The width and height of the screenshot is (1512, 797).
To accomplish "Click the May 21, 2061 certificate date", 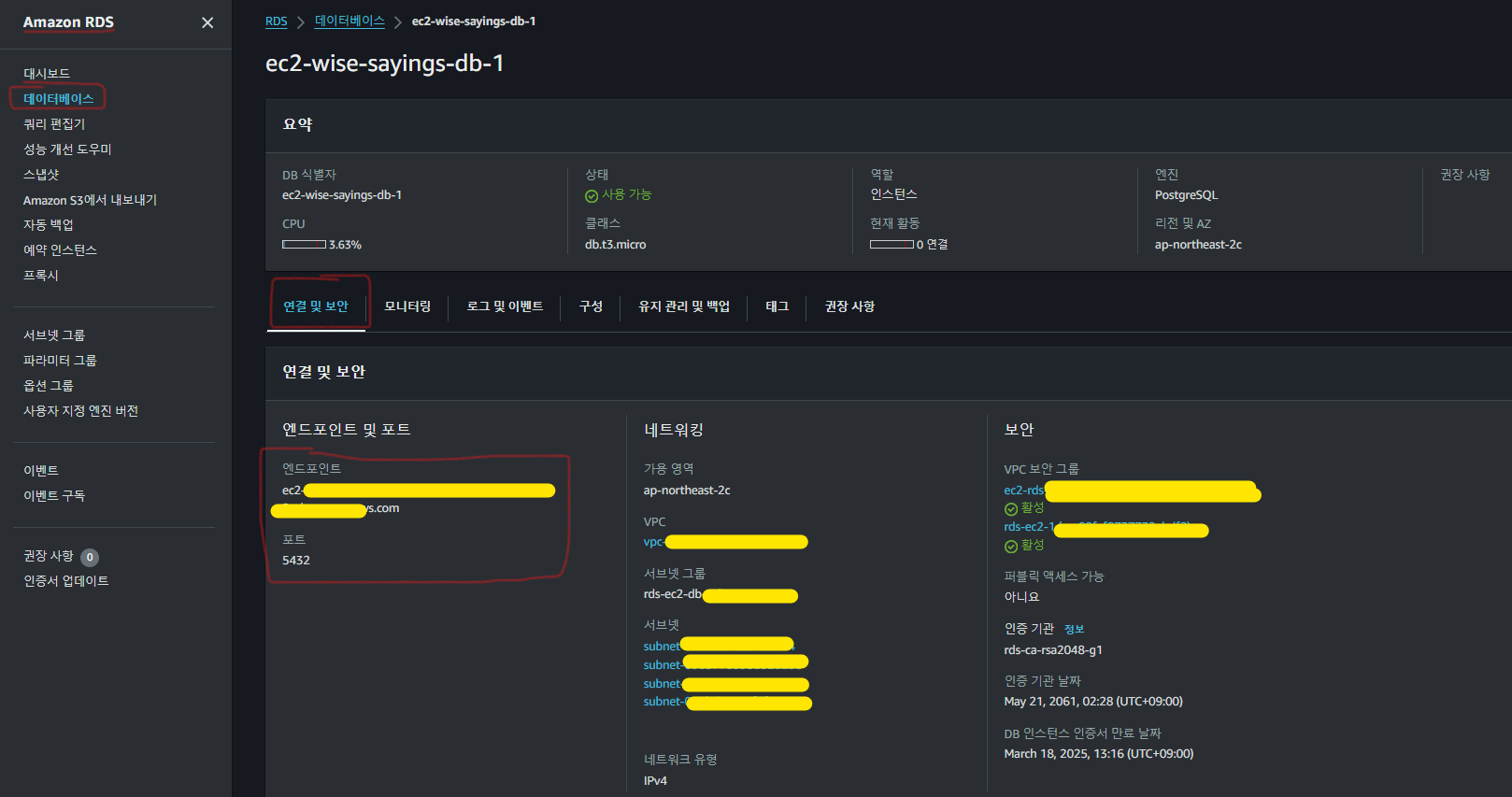I will click(x=1093, y=701).
